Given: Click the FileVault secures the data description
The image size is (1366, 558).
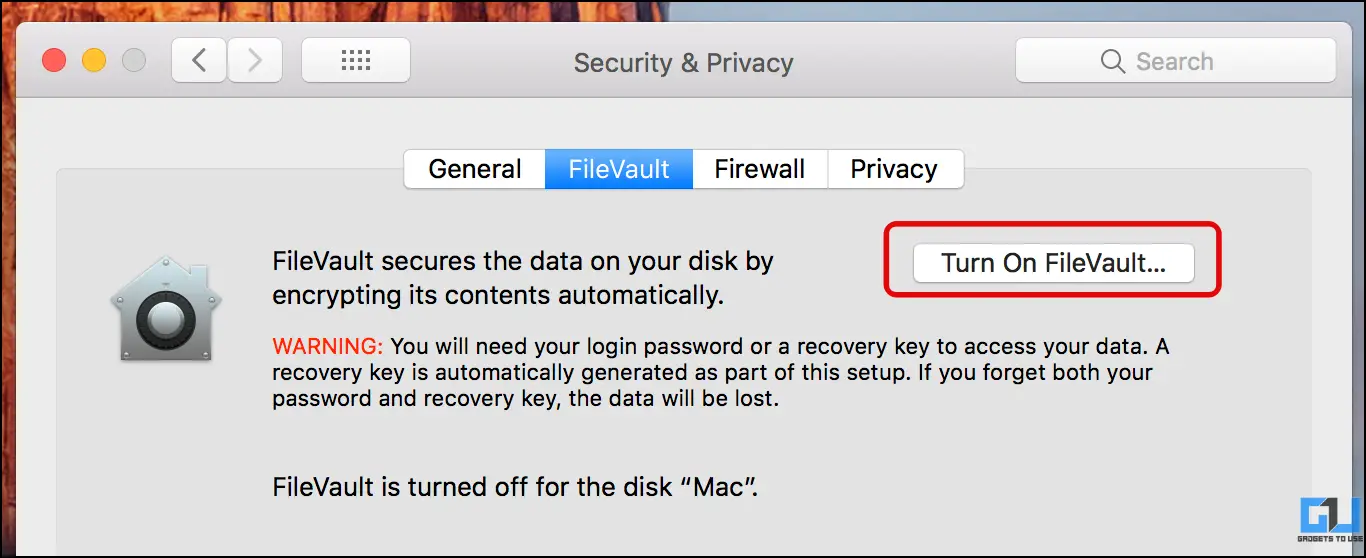Looking at the screenshot, I should 523,279.
